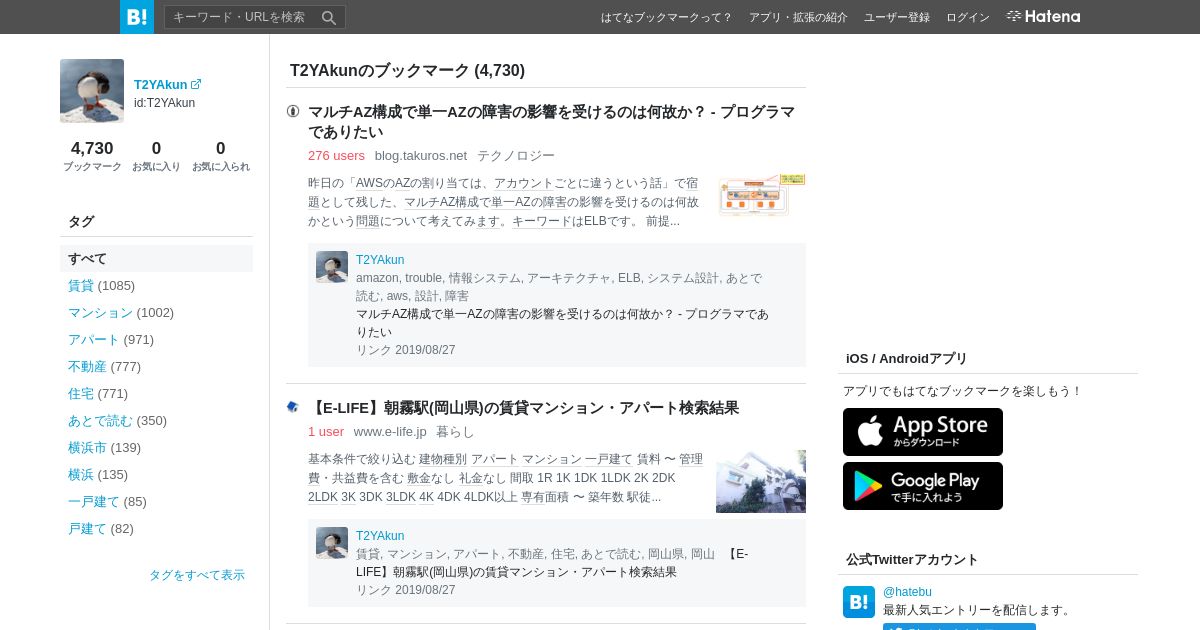Viewport: 1200px width, 630px height.
Task: Open the www.e-life.jp domain link
Action: [x=390, y=431]
